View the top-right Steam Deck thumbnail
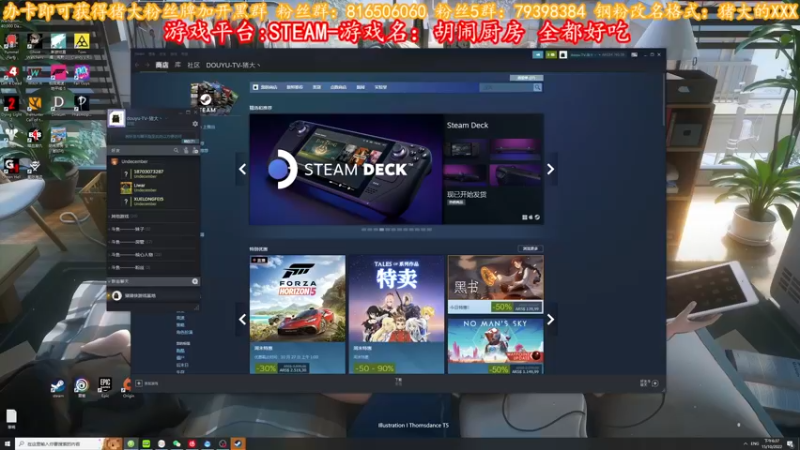The height and width of the screenshot is (450, 800). pos(515,148)
